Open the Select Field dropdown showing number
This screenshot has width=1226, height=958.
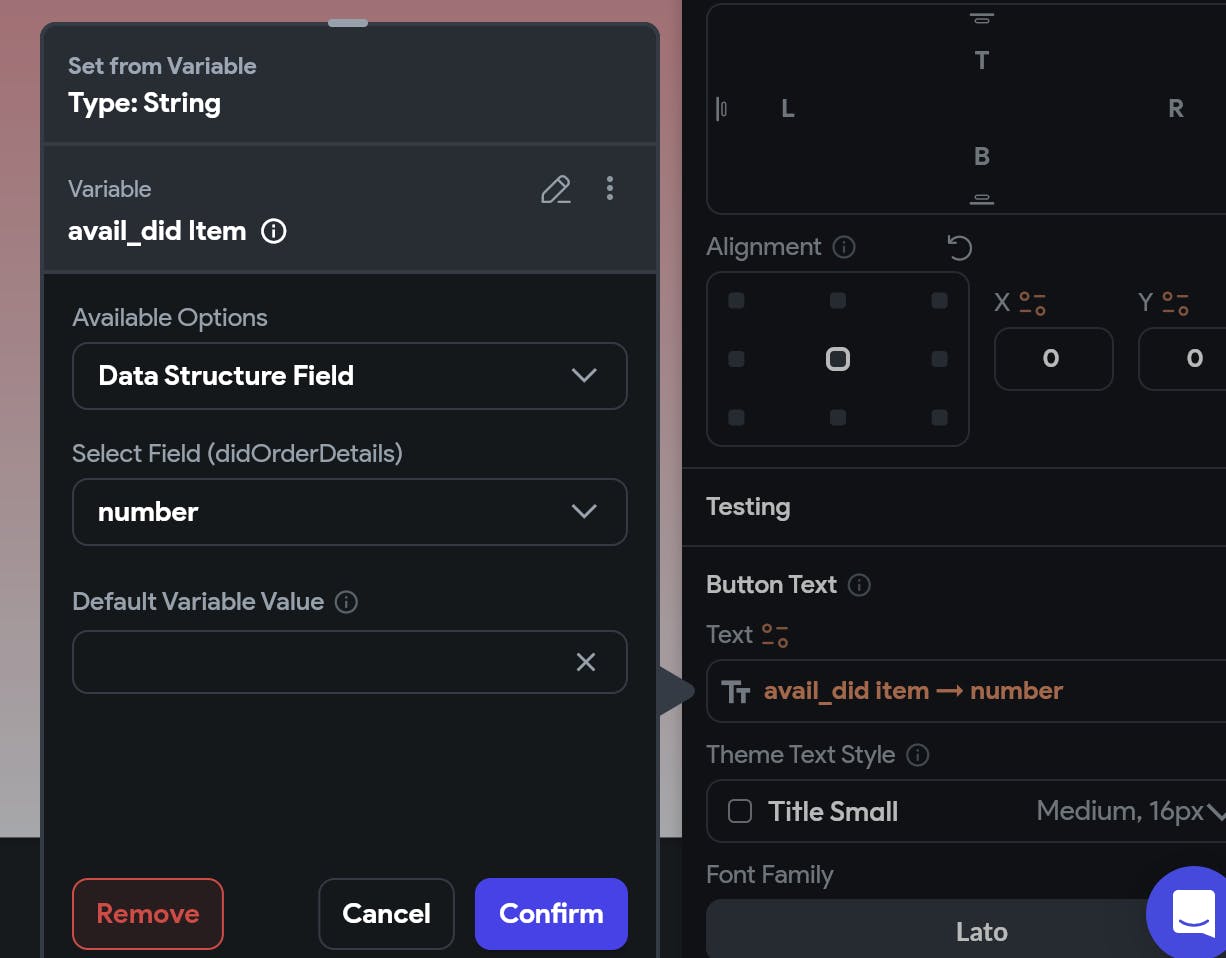[349, 512]
